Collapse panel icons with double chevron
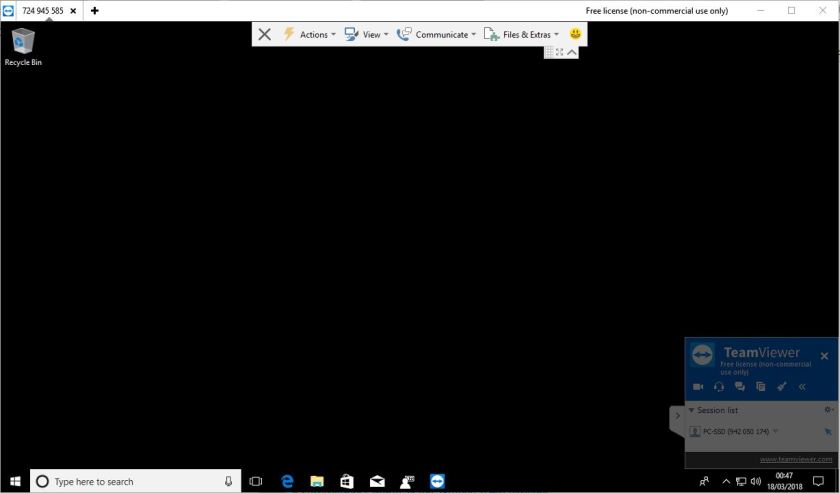840x493 pixels. [802, 386]
